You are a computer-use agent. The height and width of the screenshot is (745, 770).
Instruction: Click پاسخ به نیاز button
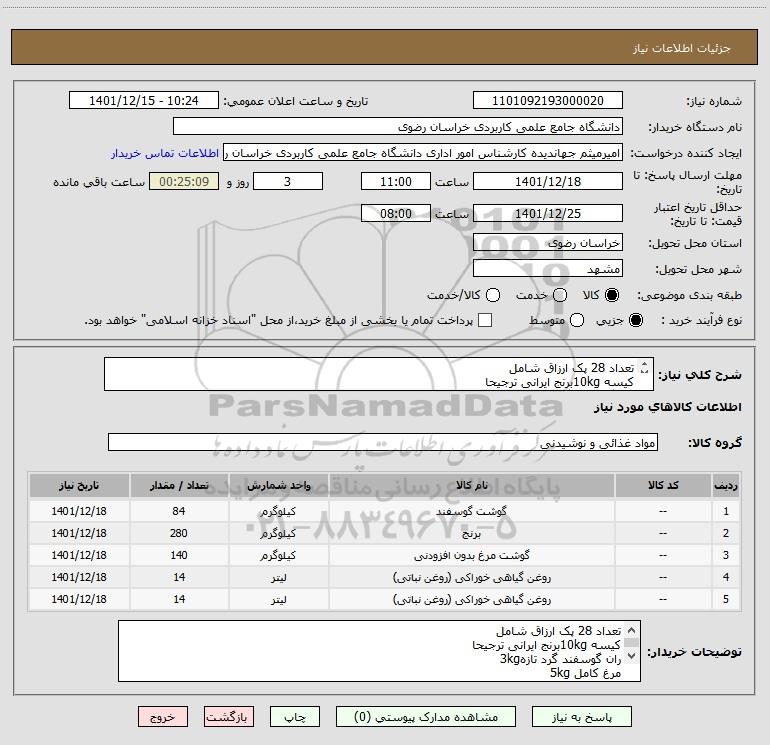click(582, 717)
